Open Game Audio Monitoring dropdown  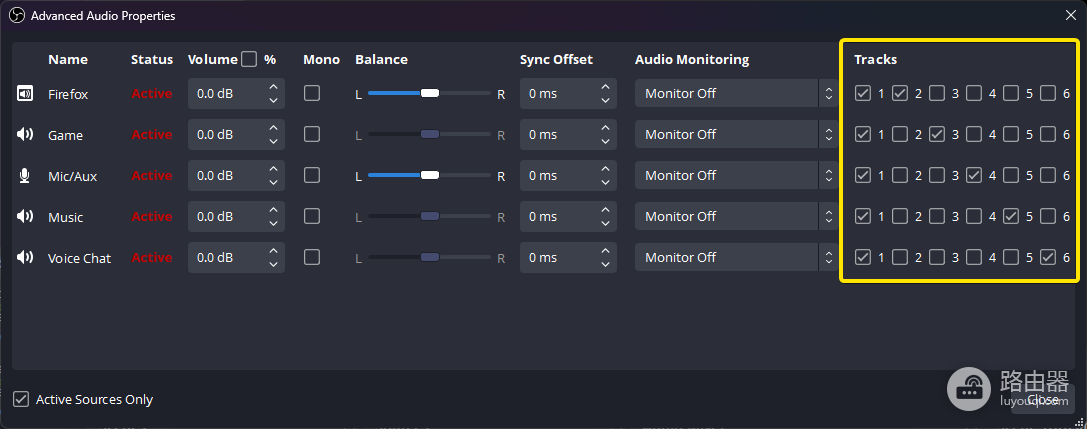click(x=735, y=134)
